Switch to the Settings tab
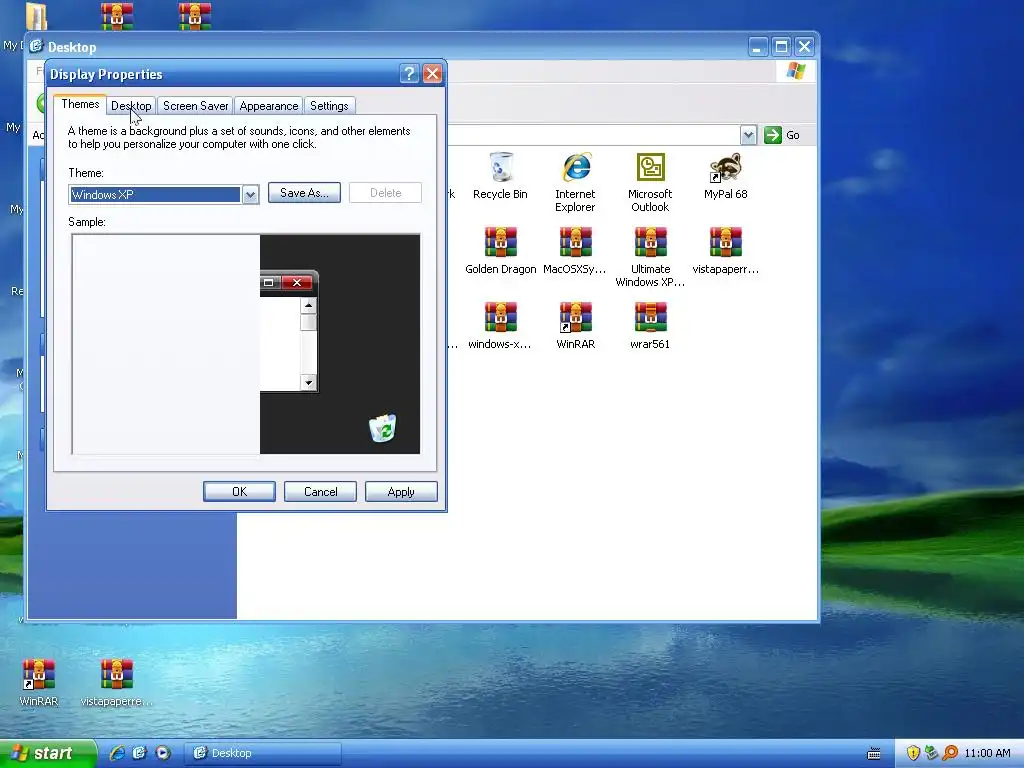 [x=329, y=106]
